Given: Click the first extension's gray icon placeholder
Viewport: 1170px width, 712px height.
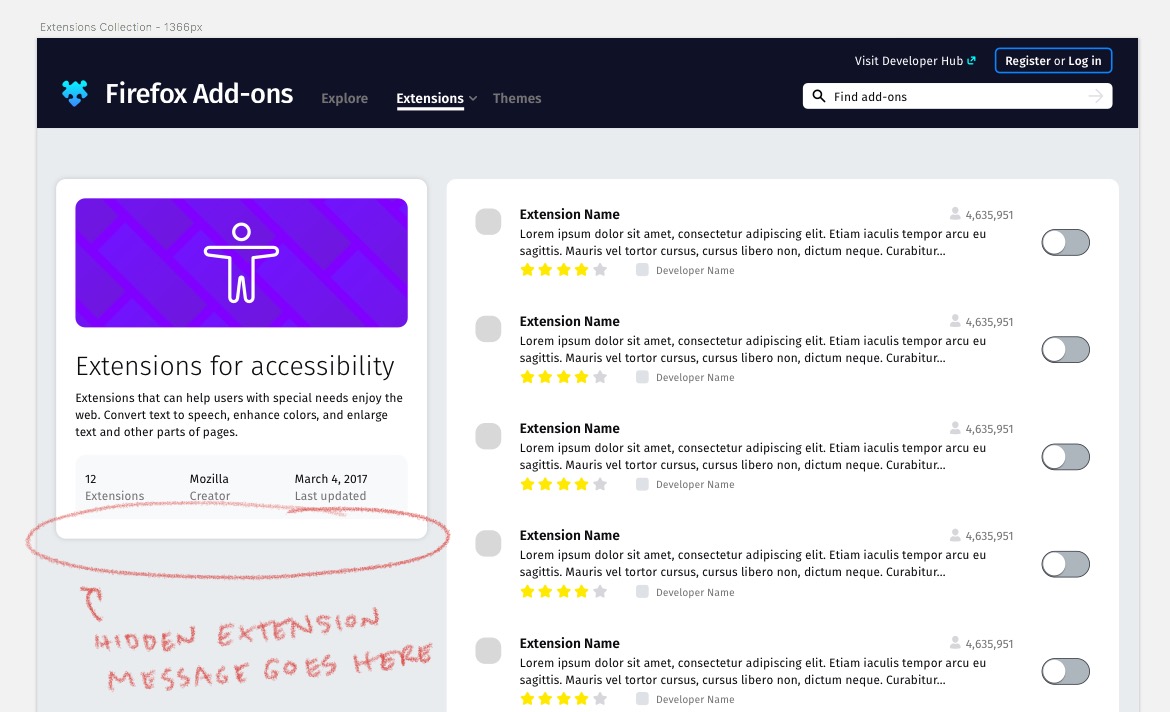Looking at the screenshot, I should pos(488,222).
